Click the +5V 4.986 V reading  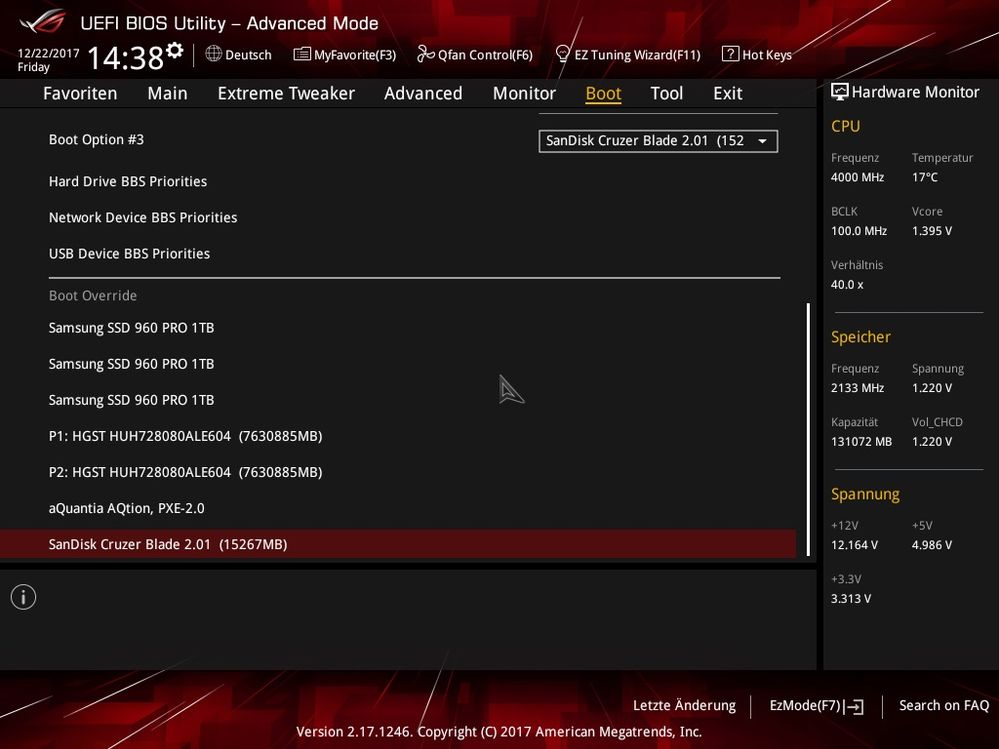coord(932,545)
